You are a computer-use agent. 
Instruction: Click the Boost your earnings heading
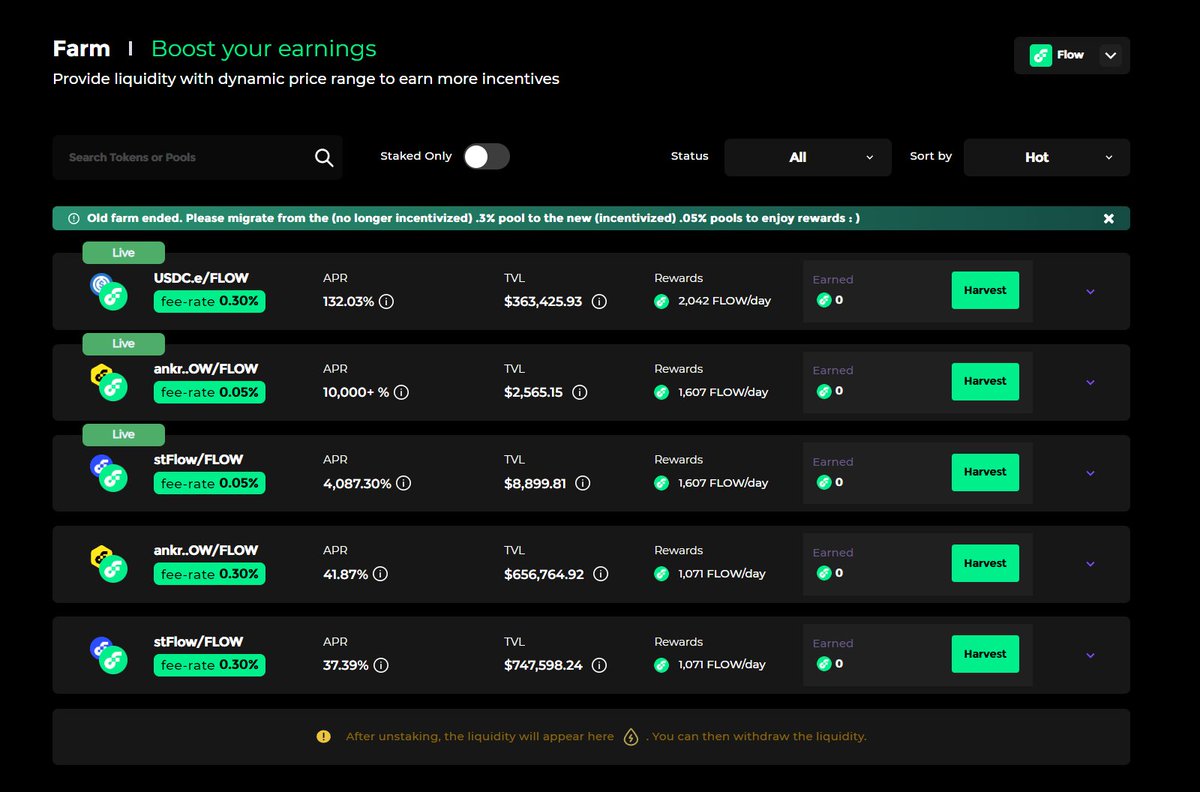pos(264,49)
